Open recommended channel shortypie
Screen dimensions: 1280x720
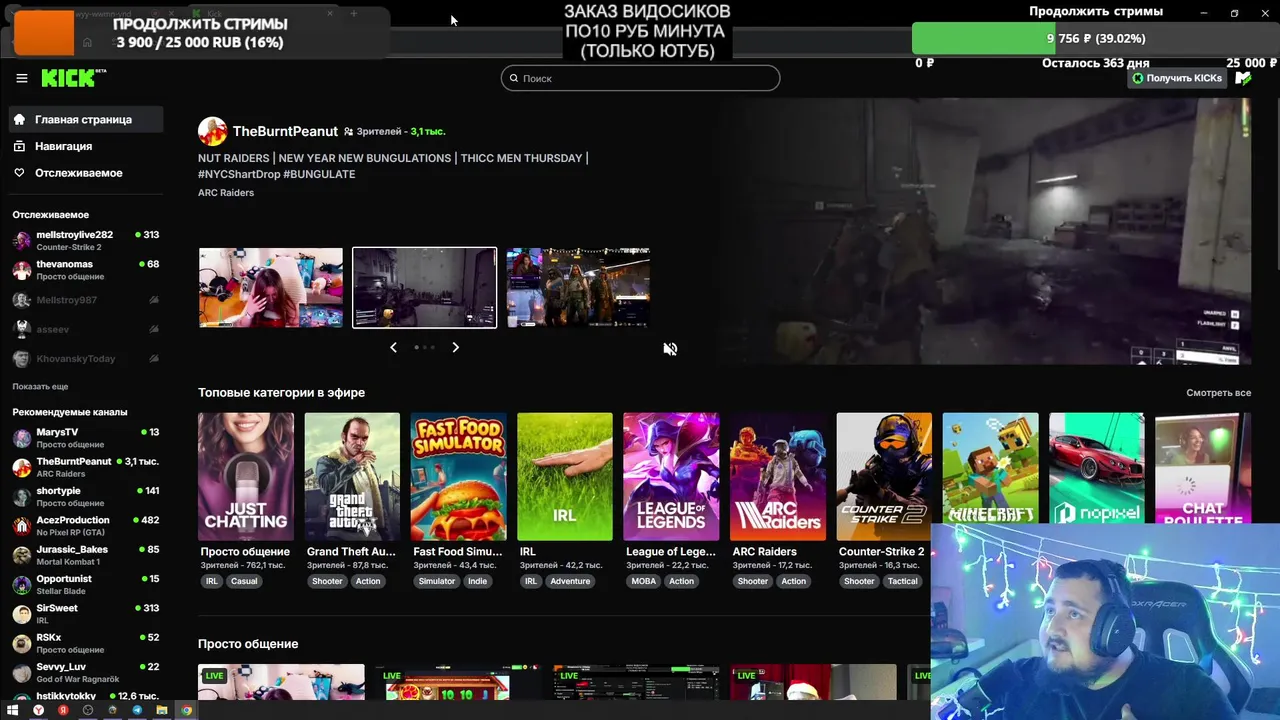(x=86, y=497)
